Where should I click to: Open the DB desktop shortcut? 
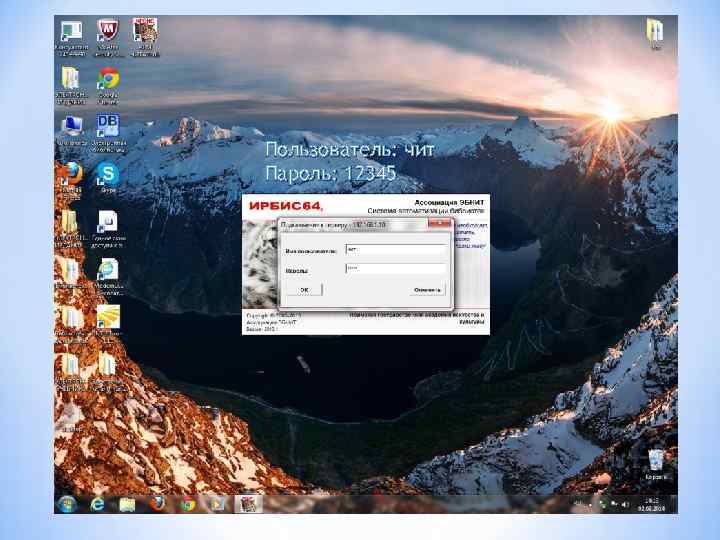108,133
